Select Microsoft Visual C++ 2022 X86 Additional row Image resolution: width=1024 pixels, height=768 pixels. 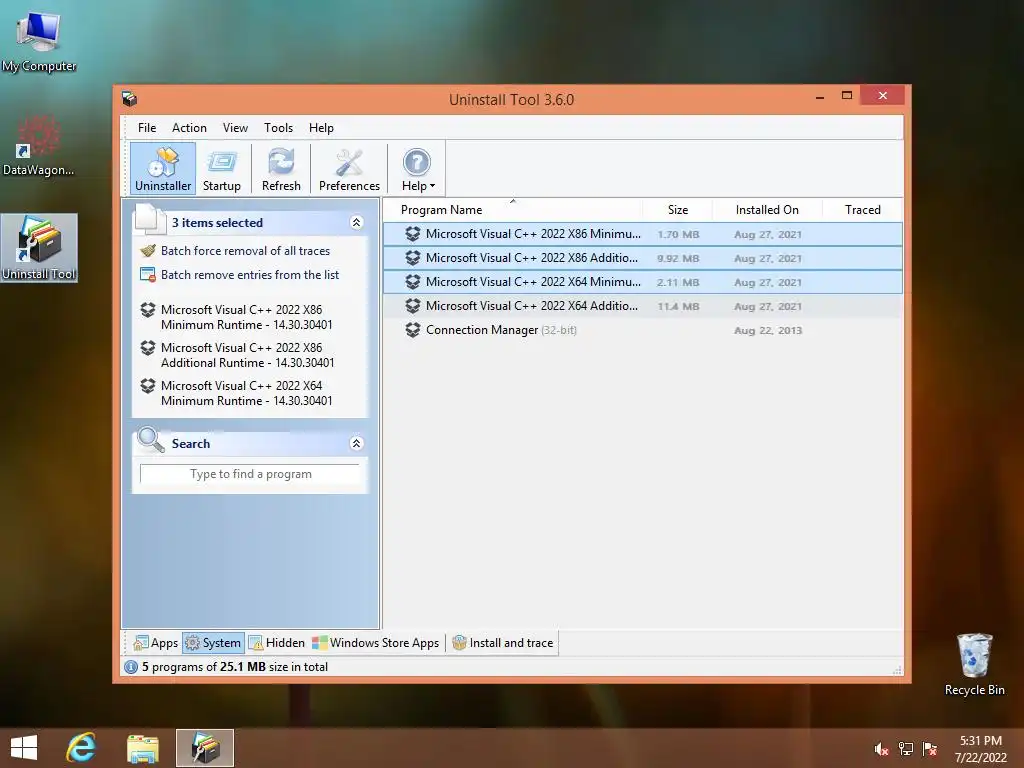pyautogui.click(x=643, y=258)
